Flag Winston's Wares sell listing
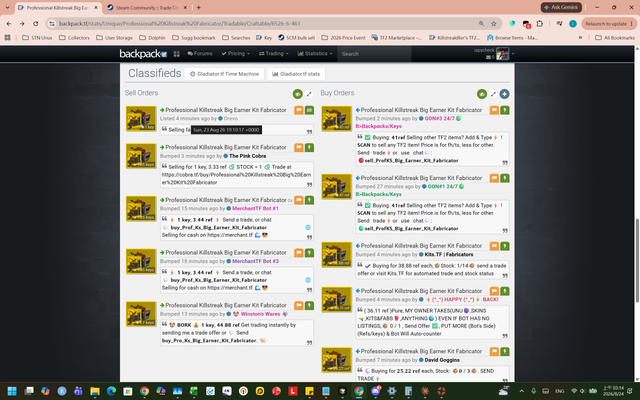The image size is (640, 400). click(x=299, y=305)
